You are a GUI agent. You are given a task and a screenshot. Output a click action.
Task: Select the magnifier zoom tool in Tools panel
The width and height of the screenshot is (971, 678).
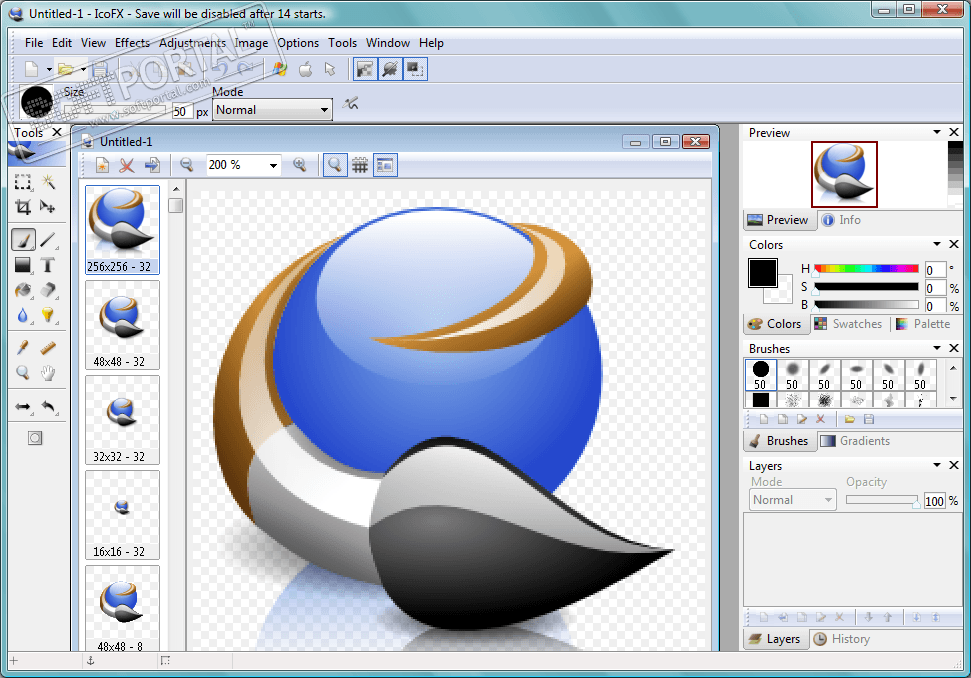click(x=23, y=373)
